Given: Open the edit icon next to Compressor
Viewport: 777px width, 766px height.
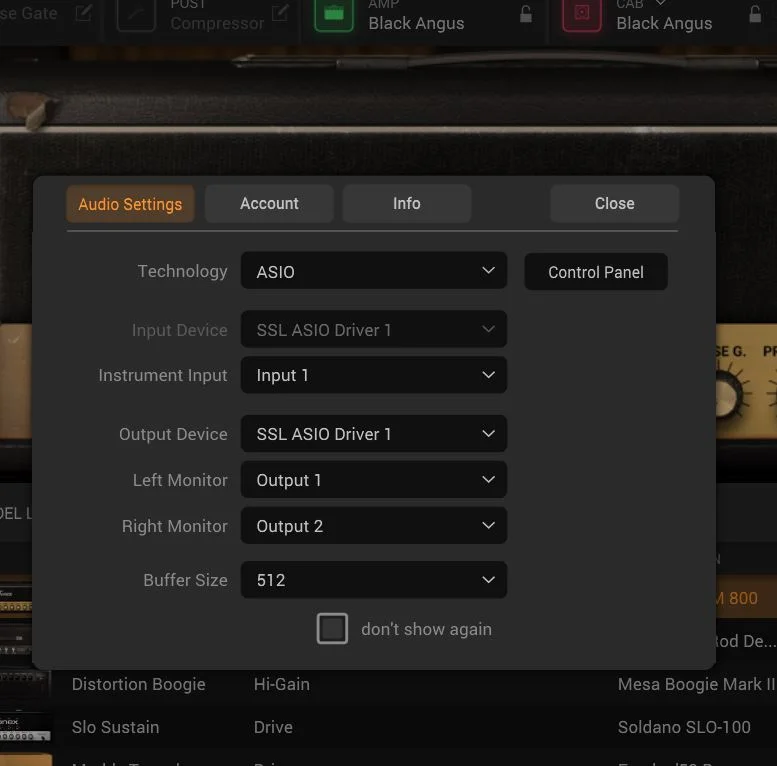Looking at the screenshot, I should click(281, 14).
